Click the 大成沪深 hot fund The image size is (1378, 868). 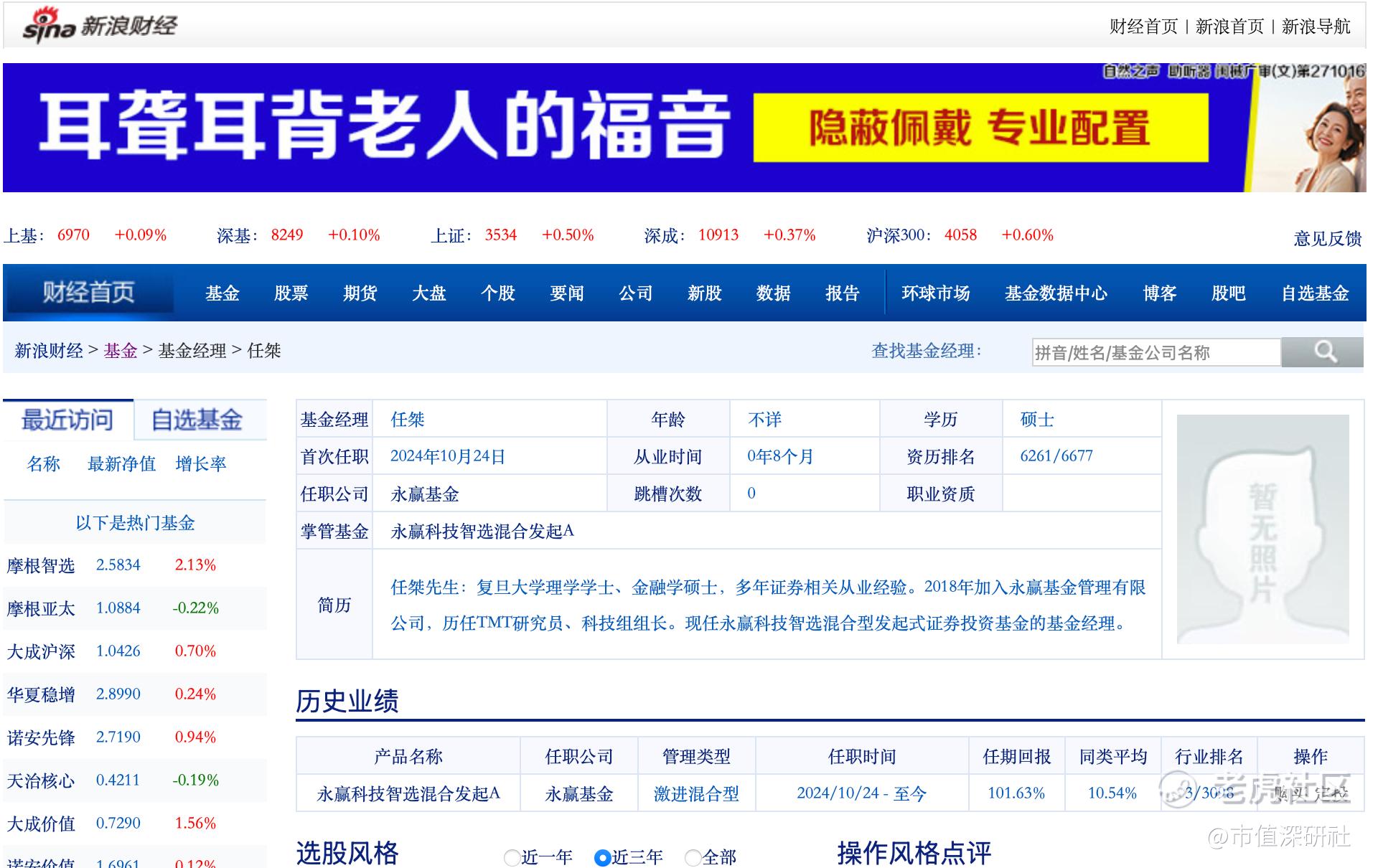(41, 651)
